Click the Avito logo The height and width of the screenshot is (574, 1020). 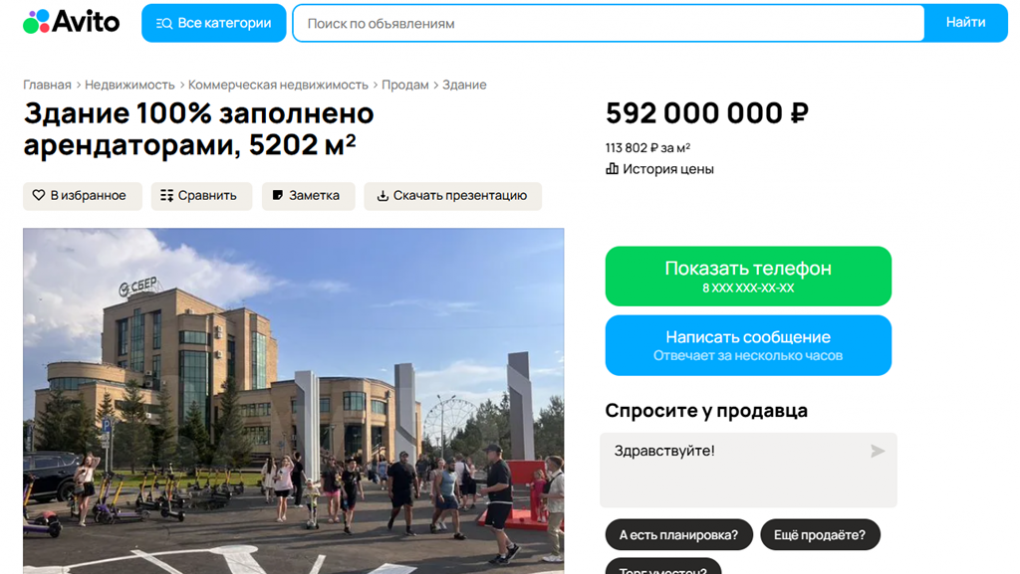point(72,22)
